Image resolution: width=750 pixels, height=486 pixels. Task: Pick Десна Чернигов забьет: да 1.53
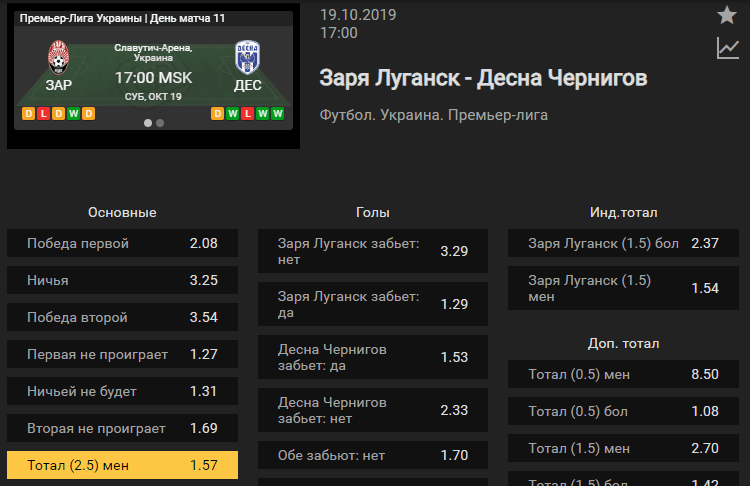[x=373, y=357]
